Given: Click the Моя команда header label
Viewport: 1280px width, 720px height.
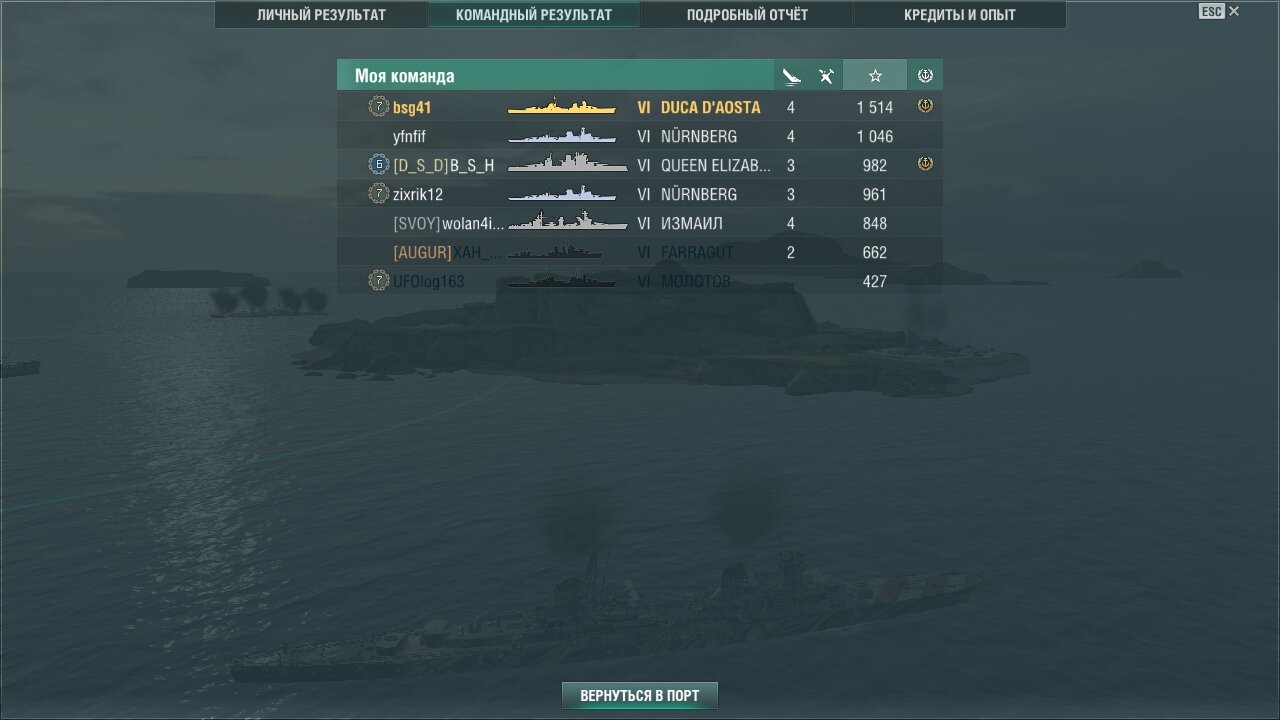Looking at the screenshot, I should click(x=404, y=76).
